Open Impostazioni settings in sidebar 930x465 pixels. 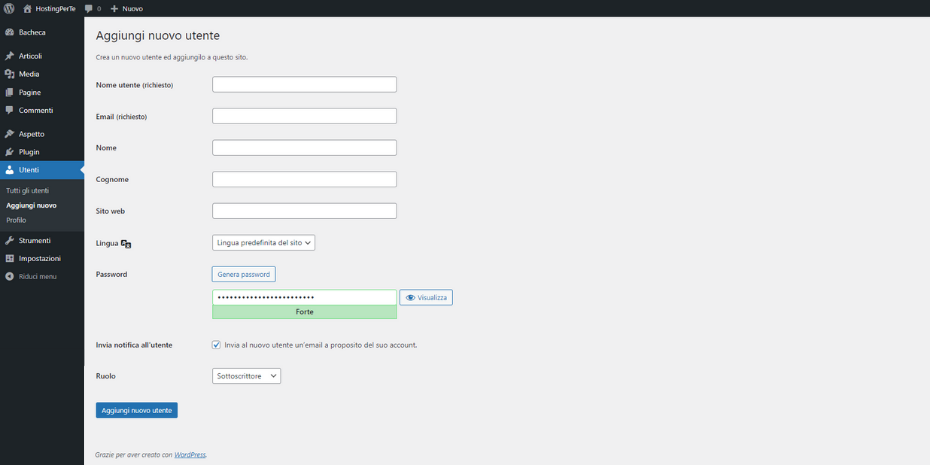39,258
